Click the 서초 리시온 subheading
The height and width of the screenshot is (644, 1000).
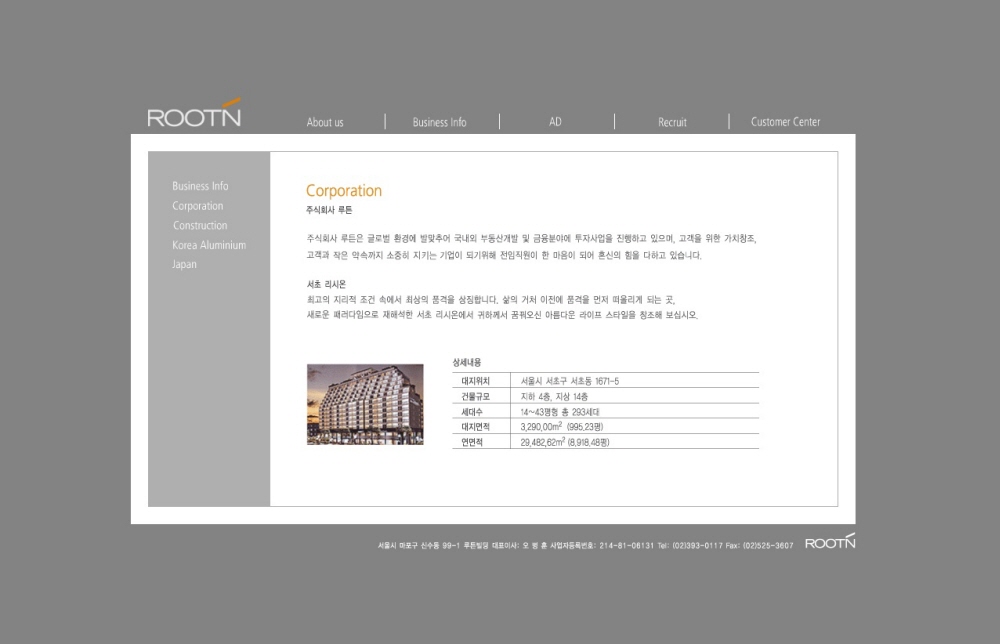pos(326,284)
